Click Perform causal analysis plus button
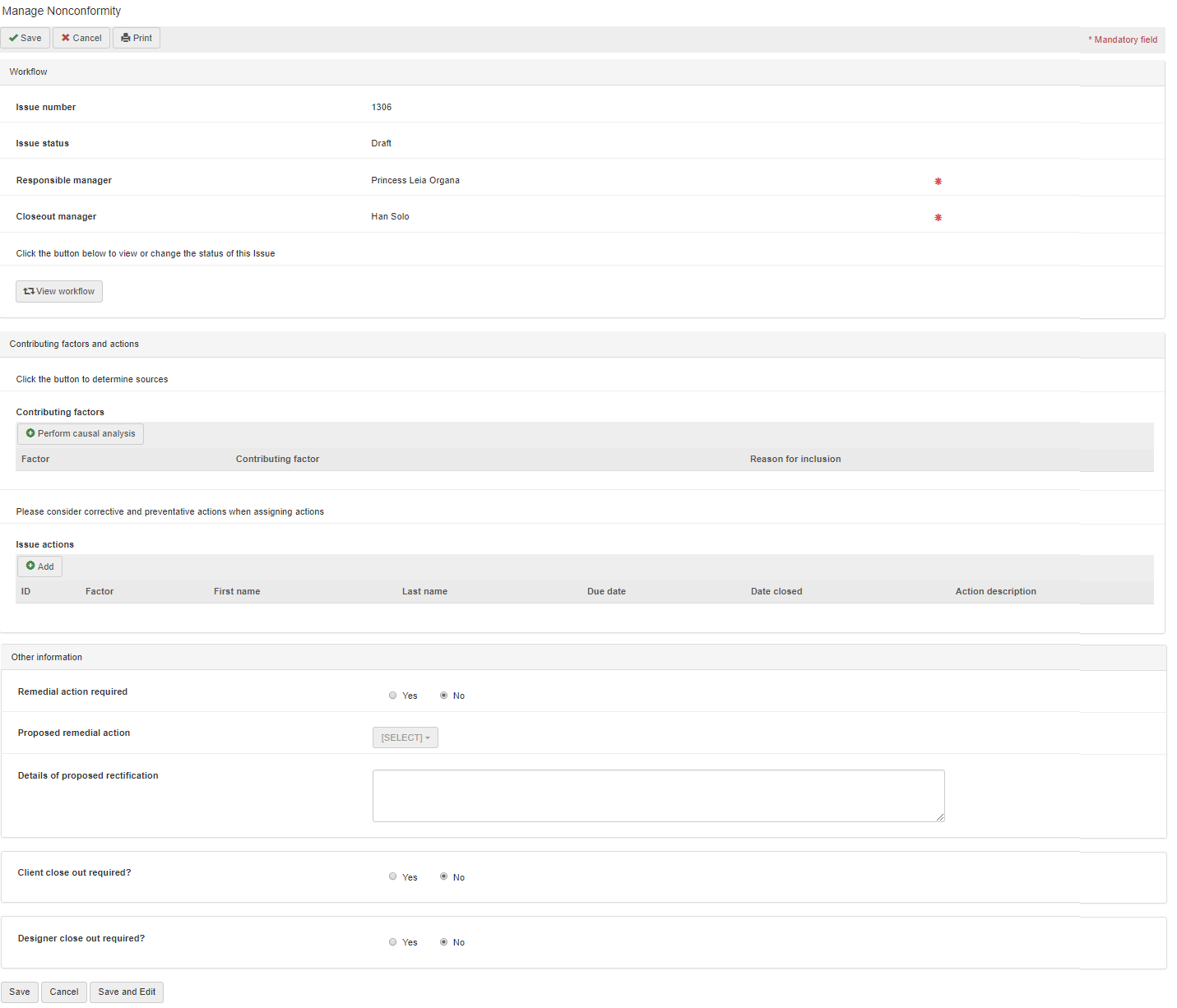 [x=81, y=433]
